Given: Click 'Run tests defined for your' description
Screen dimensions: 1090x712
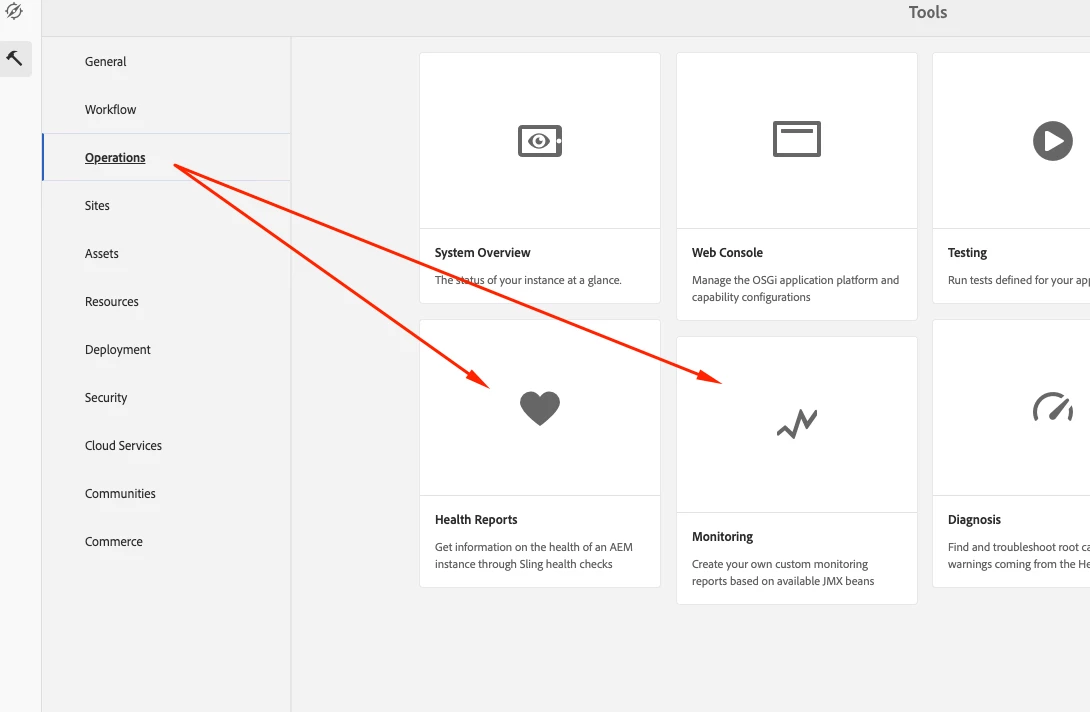Looking at the screenshot, I should tap(1018, 280).
